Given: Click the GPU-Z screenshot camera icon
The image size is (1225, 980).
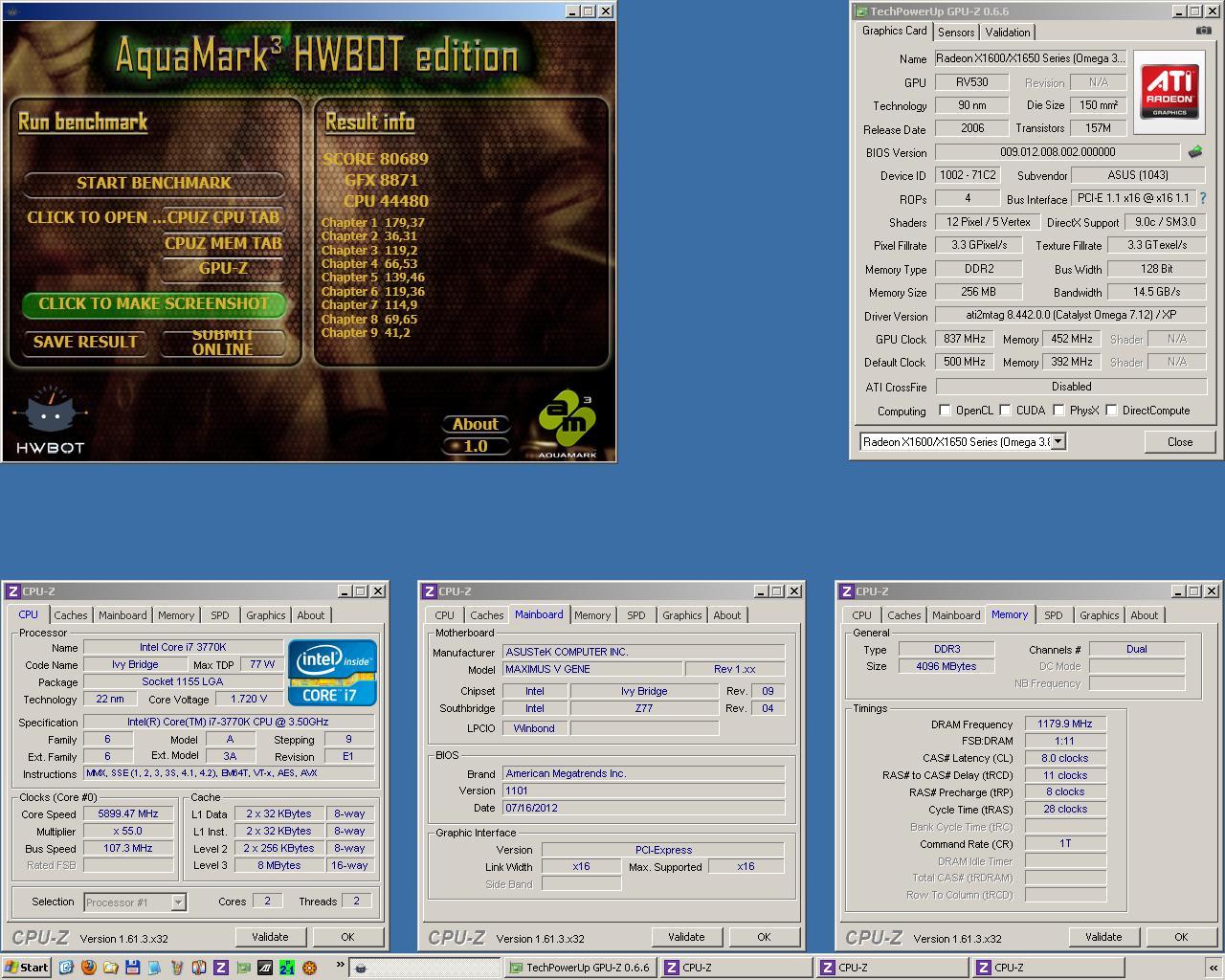Looking at the screenshot, I should coord(1203,31).
